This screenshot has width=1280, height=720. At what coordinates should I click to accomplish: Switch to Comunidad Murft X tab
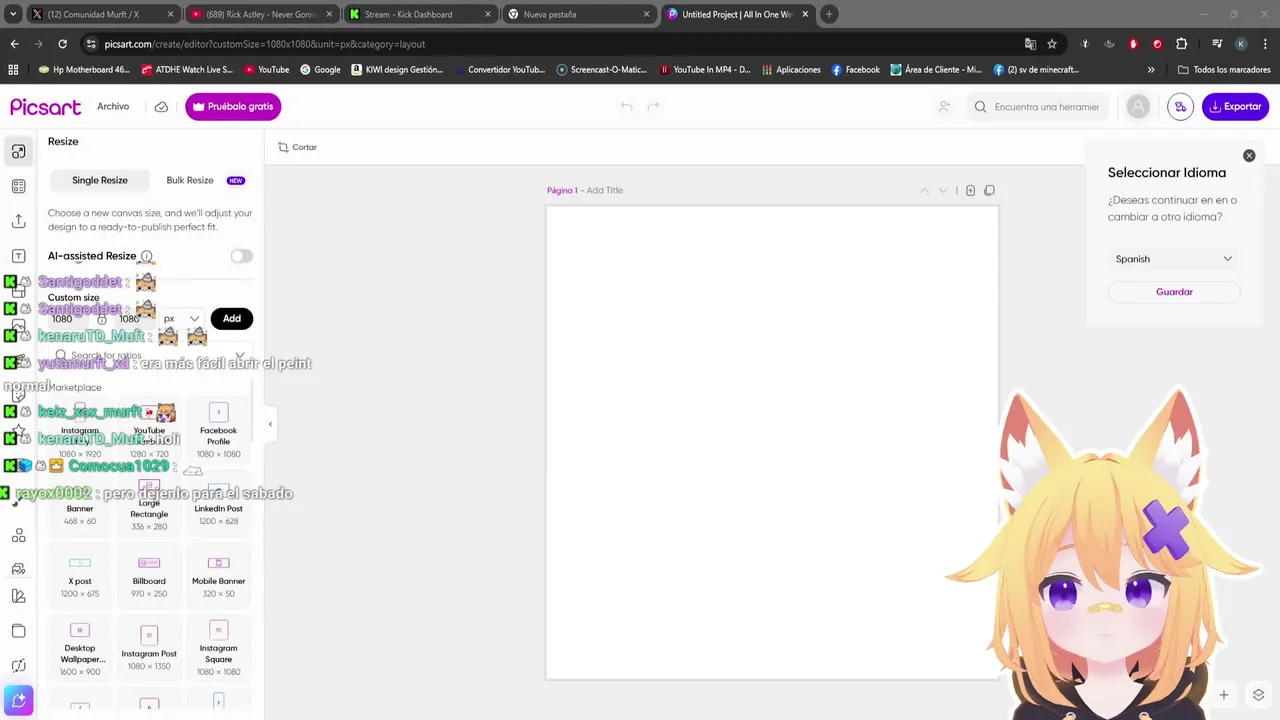(x=100, y=14)
